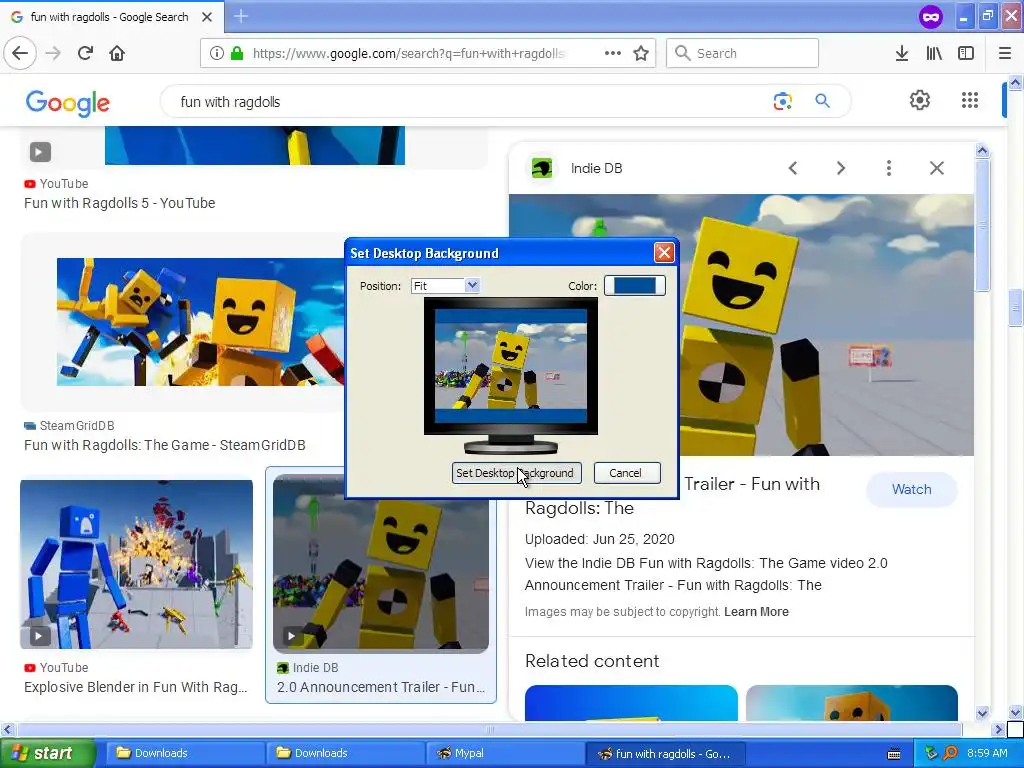Open '2.0 Announcement Trailer' Indie DB result
Screen dimensions: 1024x768
tap(381, 687)
